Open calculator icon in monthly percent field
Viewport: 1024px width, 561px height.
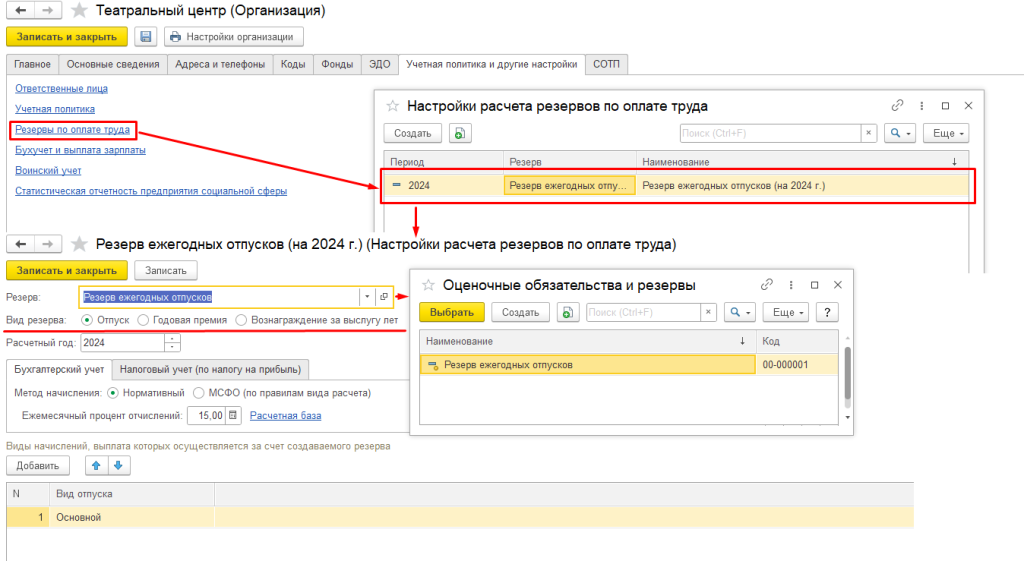[234, 416]
